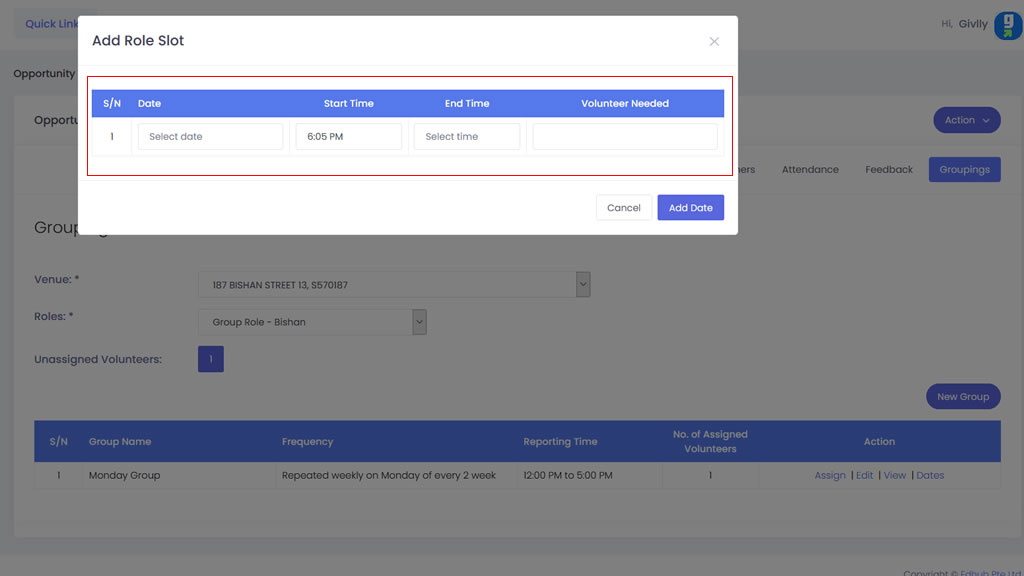
Task: Focus the Volunteer Needed input box
Action: coord(625,137)
